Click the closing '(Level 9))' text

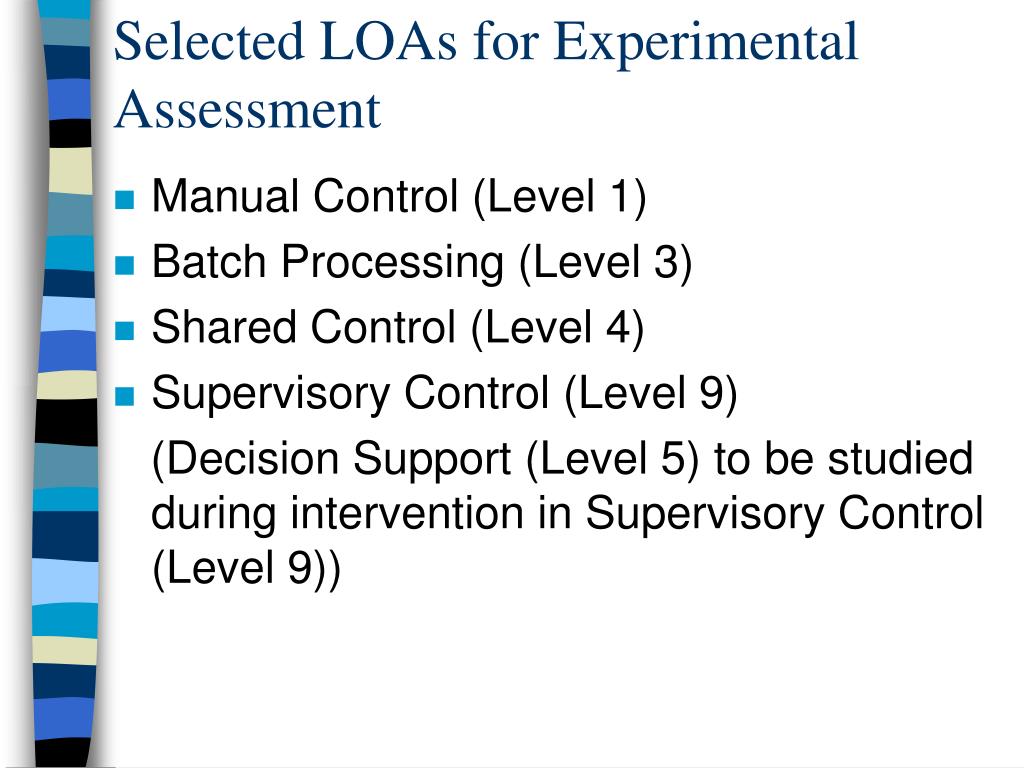(246, 569)
